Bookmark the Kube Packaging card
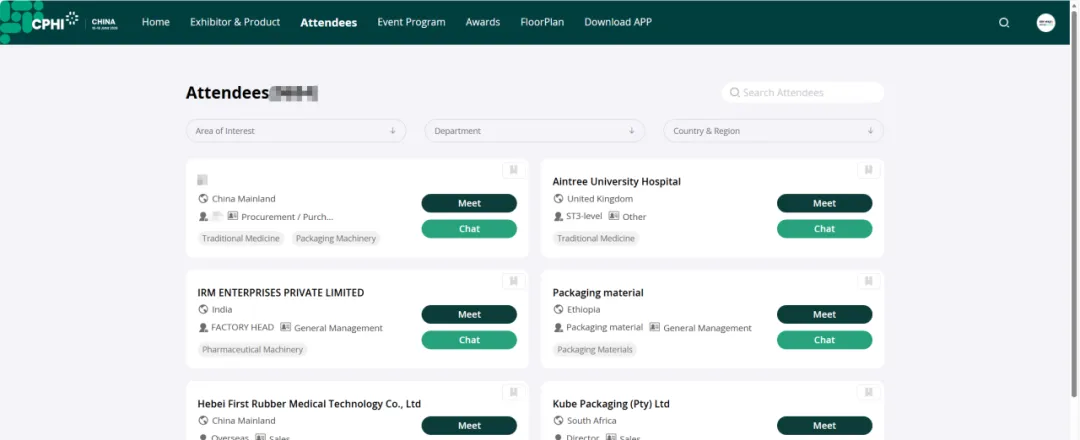1080x440 pixels. [868, 392]
